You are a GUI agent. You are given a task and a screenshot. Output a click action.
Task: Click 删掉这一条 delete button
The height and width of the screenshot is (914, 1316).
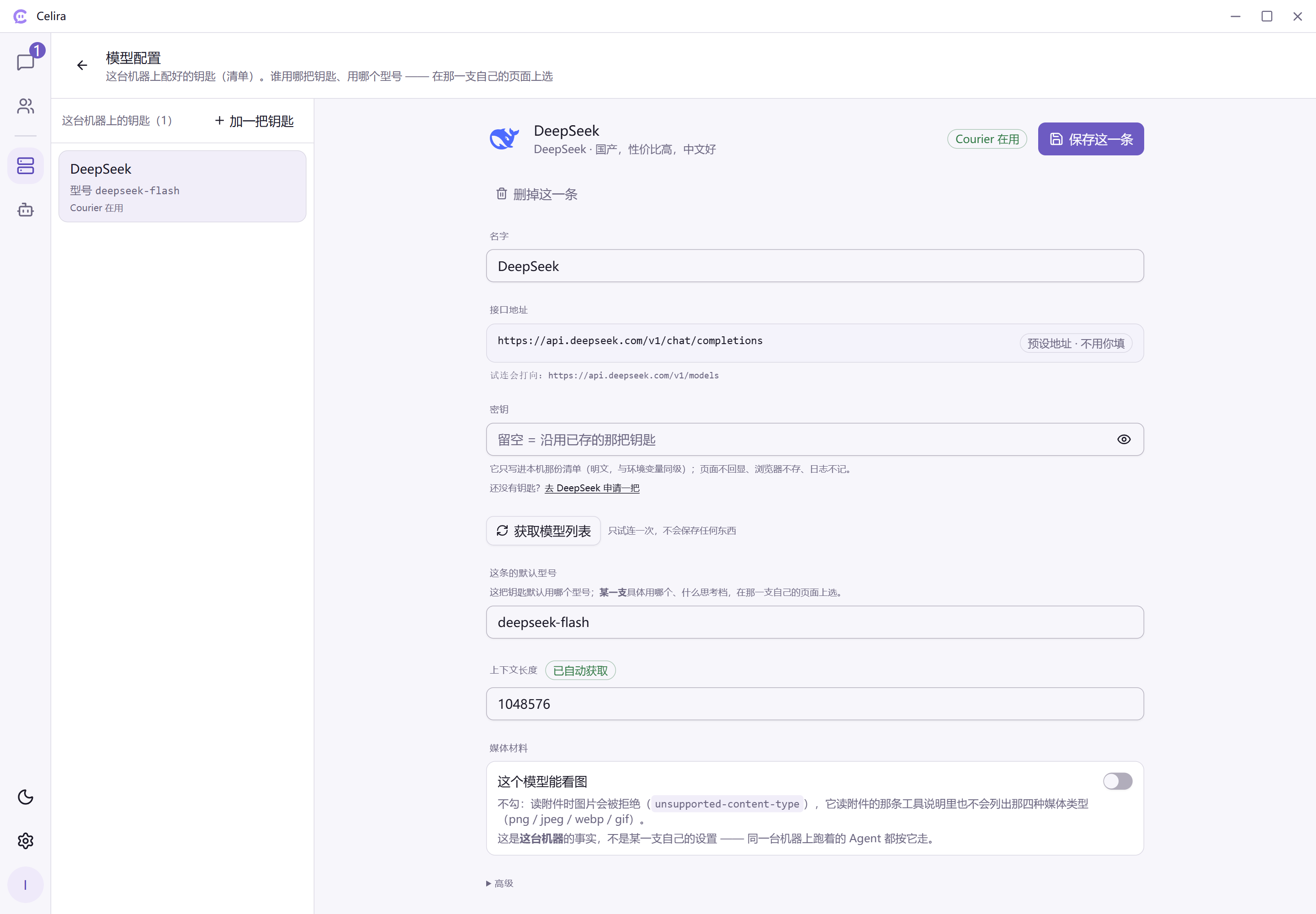[536, 194]
